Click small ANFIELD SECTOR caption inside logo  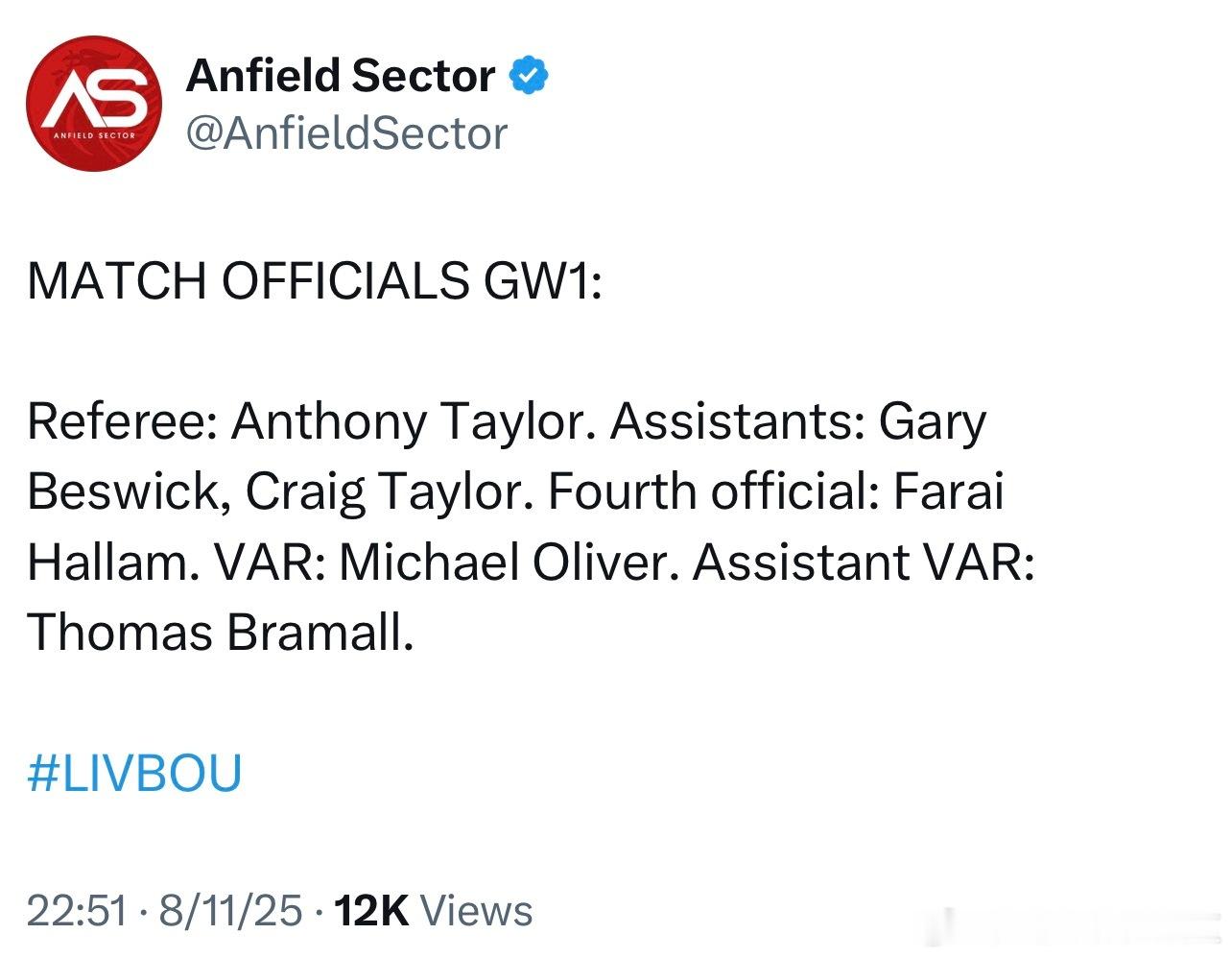tap(94, 135)
